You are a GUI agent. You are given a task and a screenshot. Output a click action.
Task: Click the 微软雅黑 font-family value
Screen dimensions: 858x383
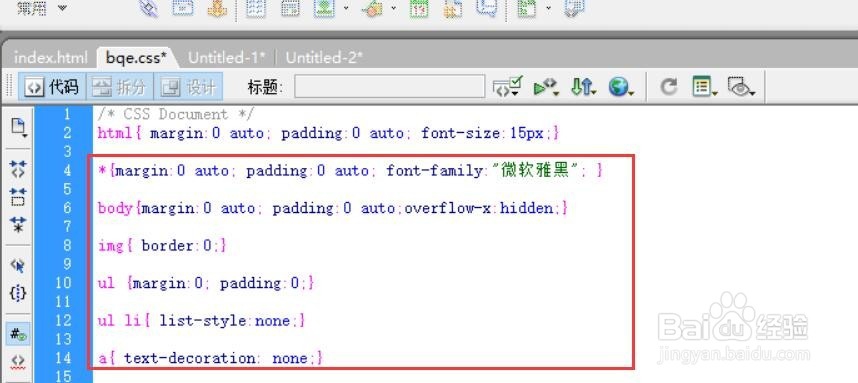(535, 170)
